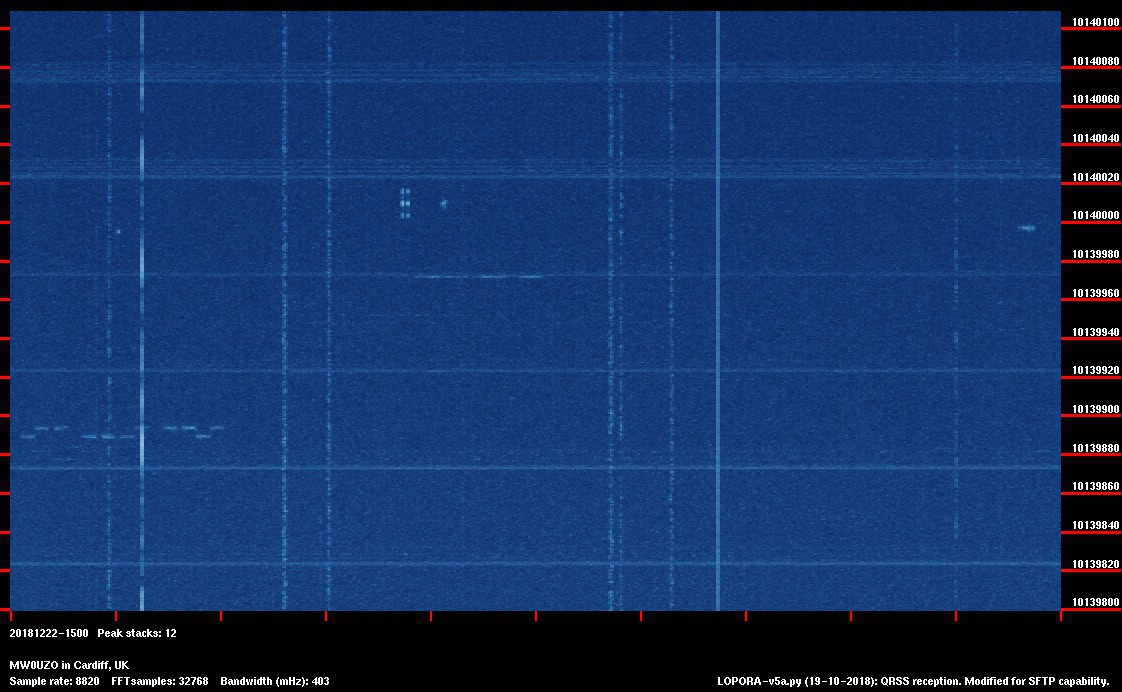Screen dimensions: 1122x692
Task: Select the MW0UZO in Cardiff, UK text
Action: pos(69,665)
